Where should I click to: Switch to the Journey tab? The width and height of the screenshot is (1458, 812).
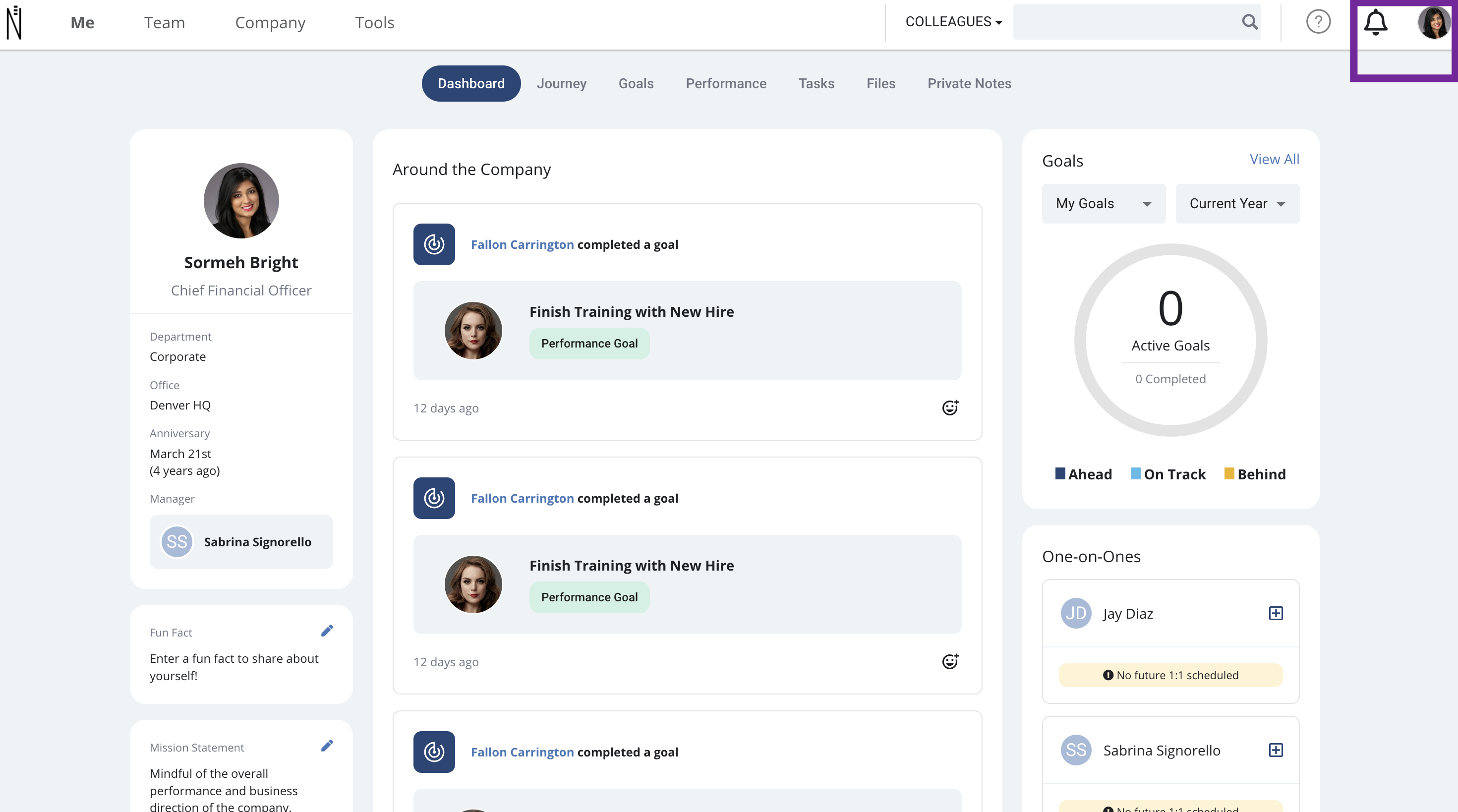click(562, 84)
